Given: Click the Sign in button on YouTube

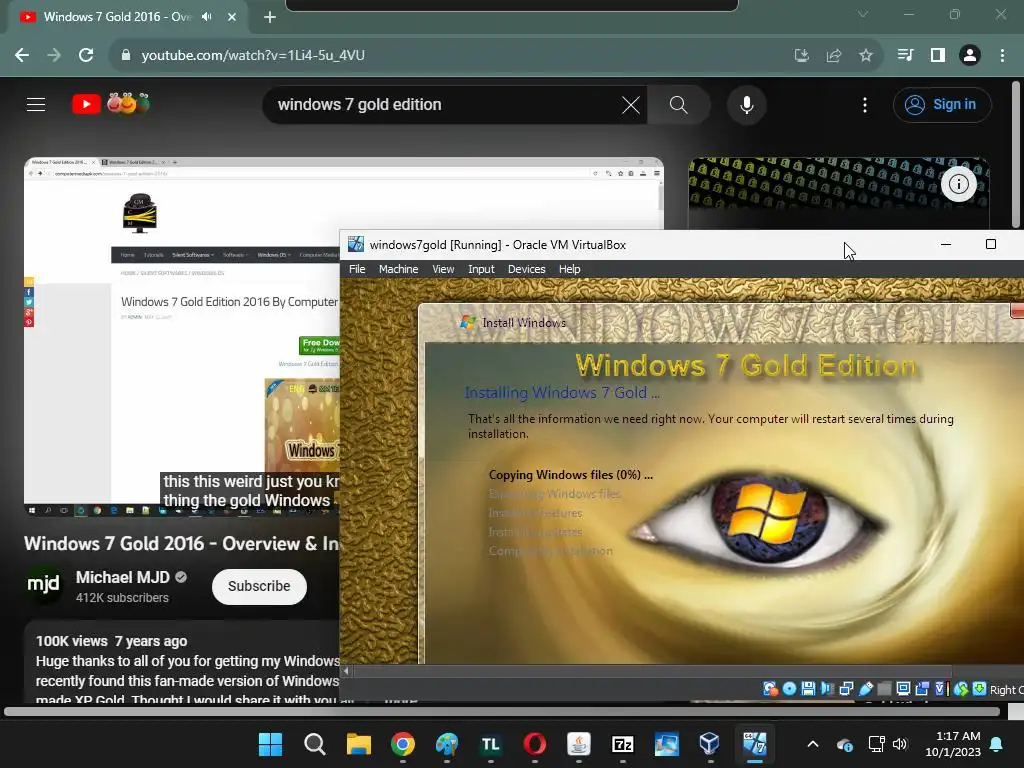Looking at the screenshot, I should pyautogui.click(x=942, y=104).
